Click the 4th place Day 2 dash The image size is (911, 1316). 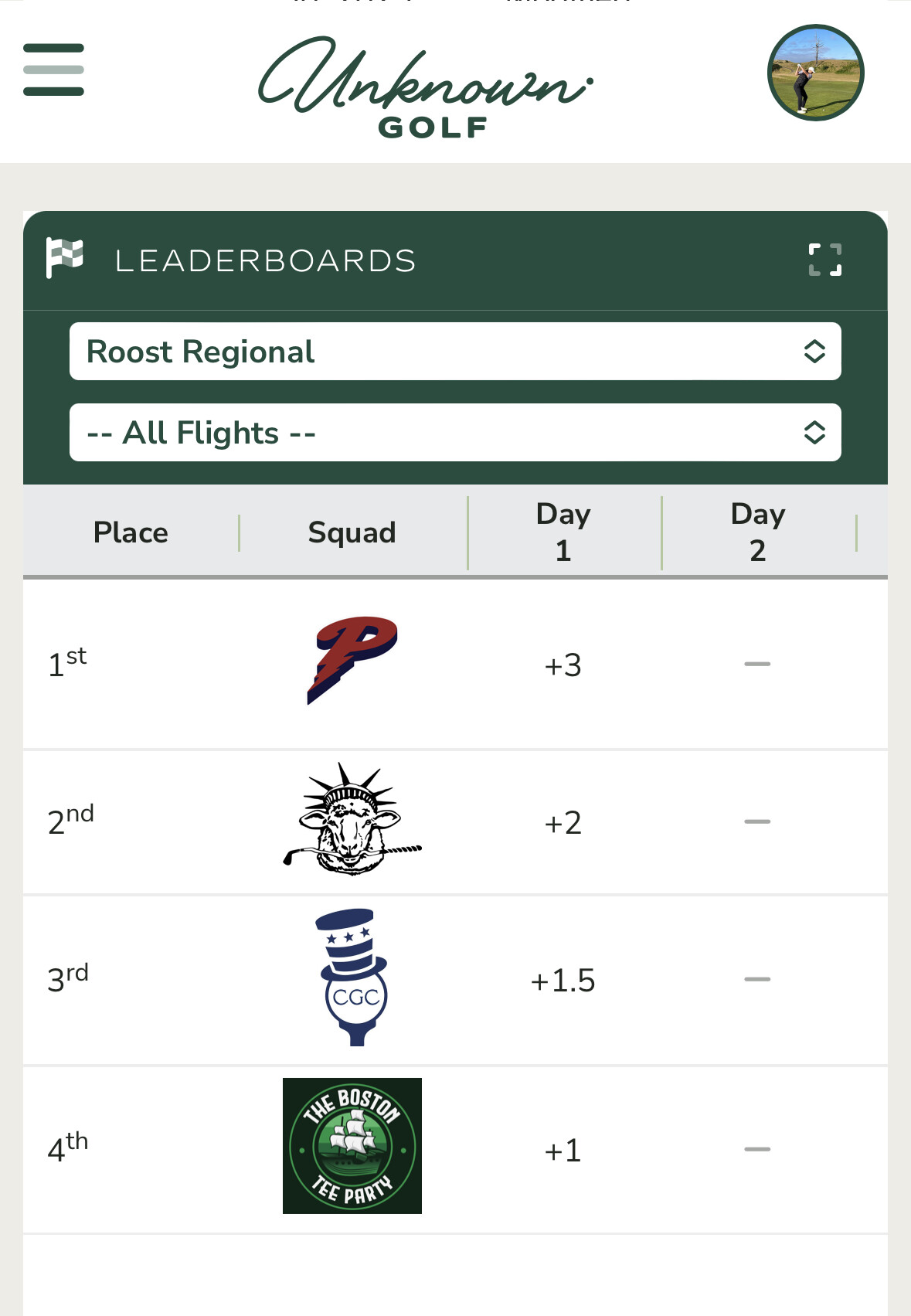757,1149
